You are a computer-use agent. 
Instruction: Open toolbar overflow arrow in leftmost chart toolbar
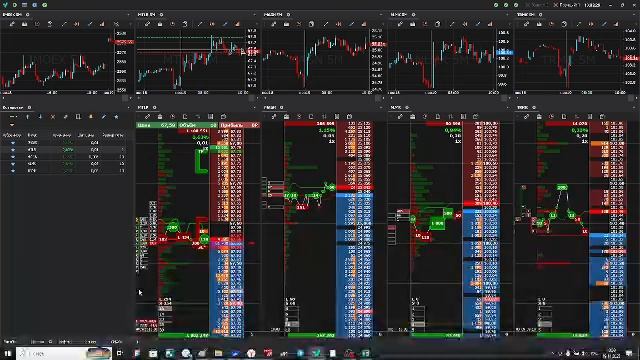pyautogui.click(x=130, y=24)
